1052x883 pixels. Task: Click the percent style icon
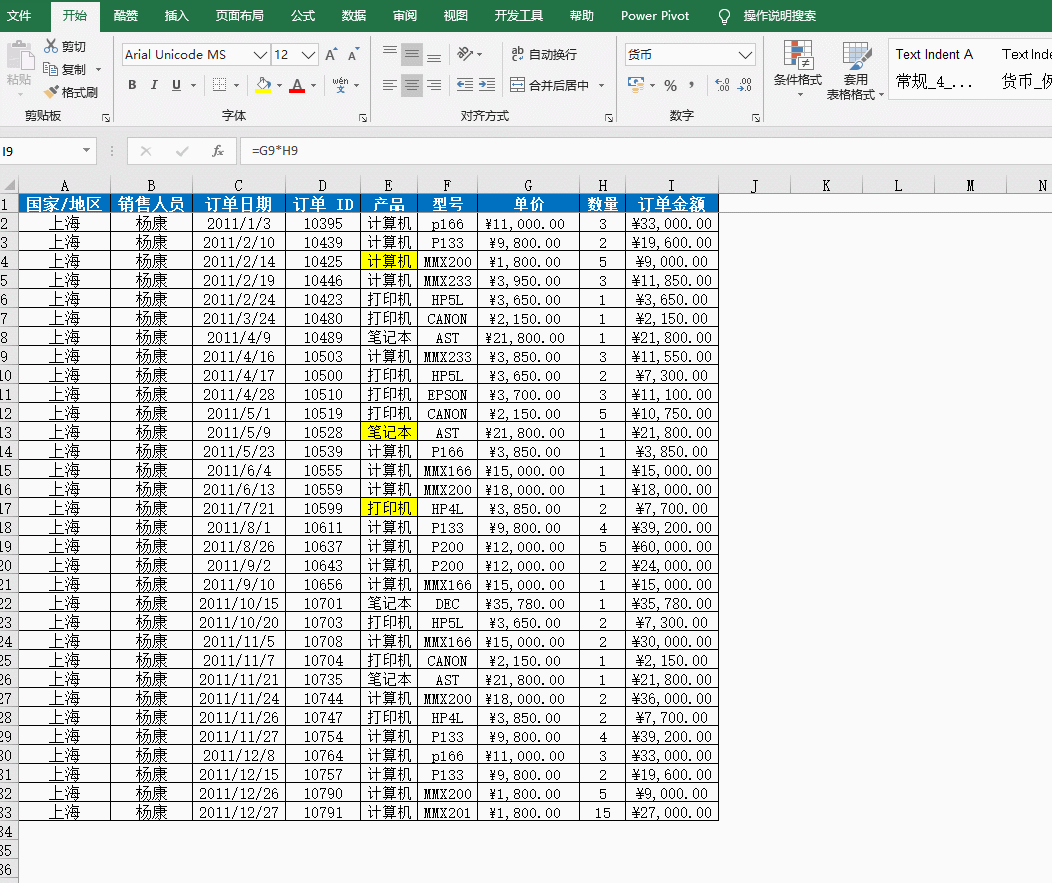[670, 86]
